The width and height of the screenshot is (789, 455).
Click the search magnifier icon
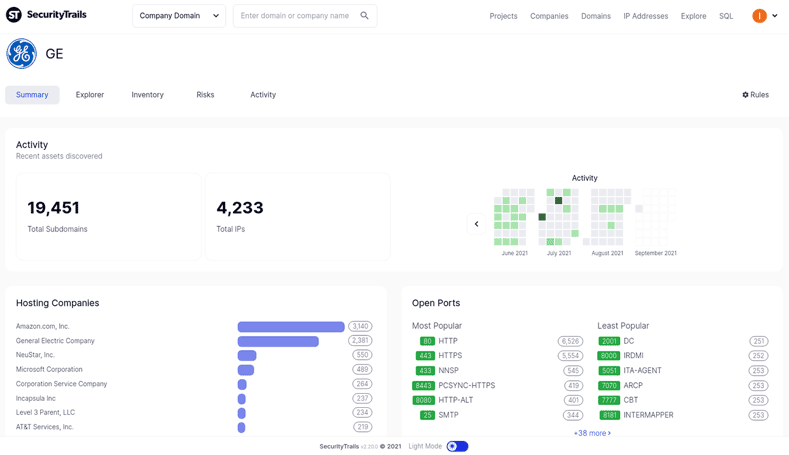364,16
